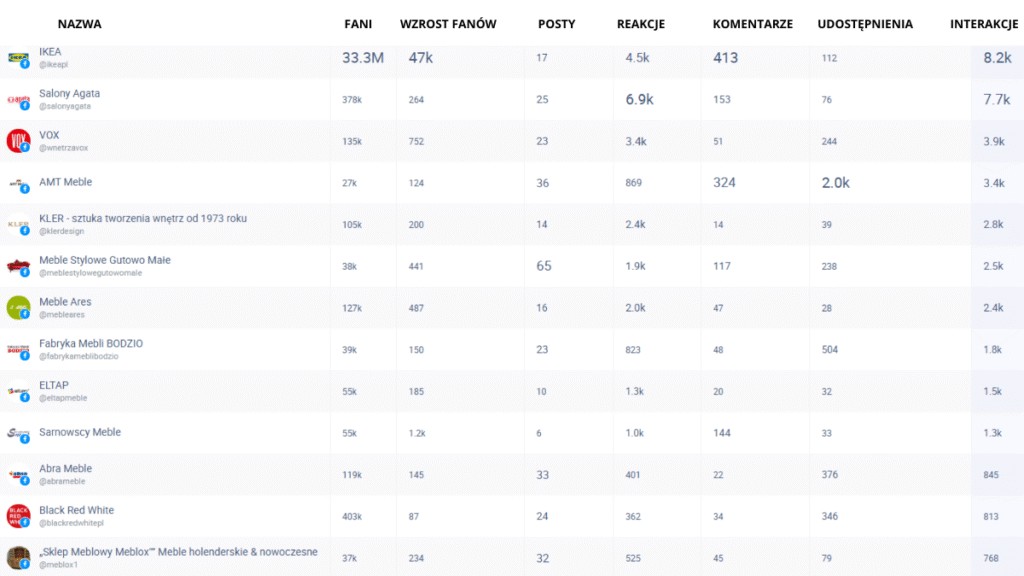Open the KLER brand logo icon

coord(18,225)
